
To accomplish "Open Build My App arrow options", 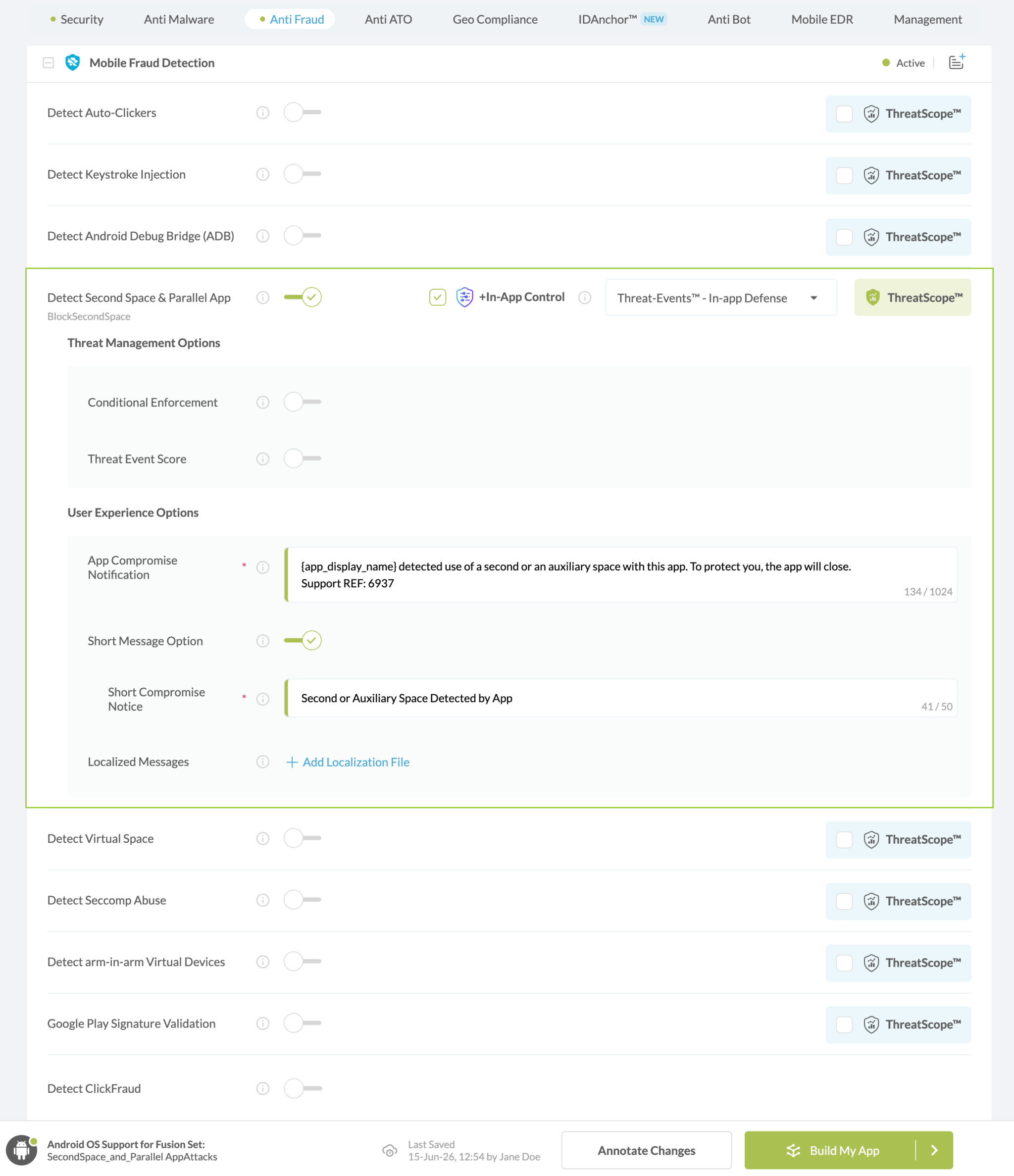I will click(x=934, y=1150).
